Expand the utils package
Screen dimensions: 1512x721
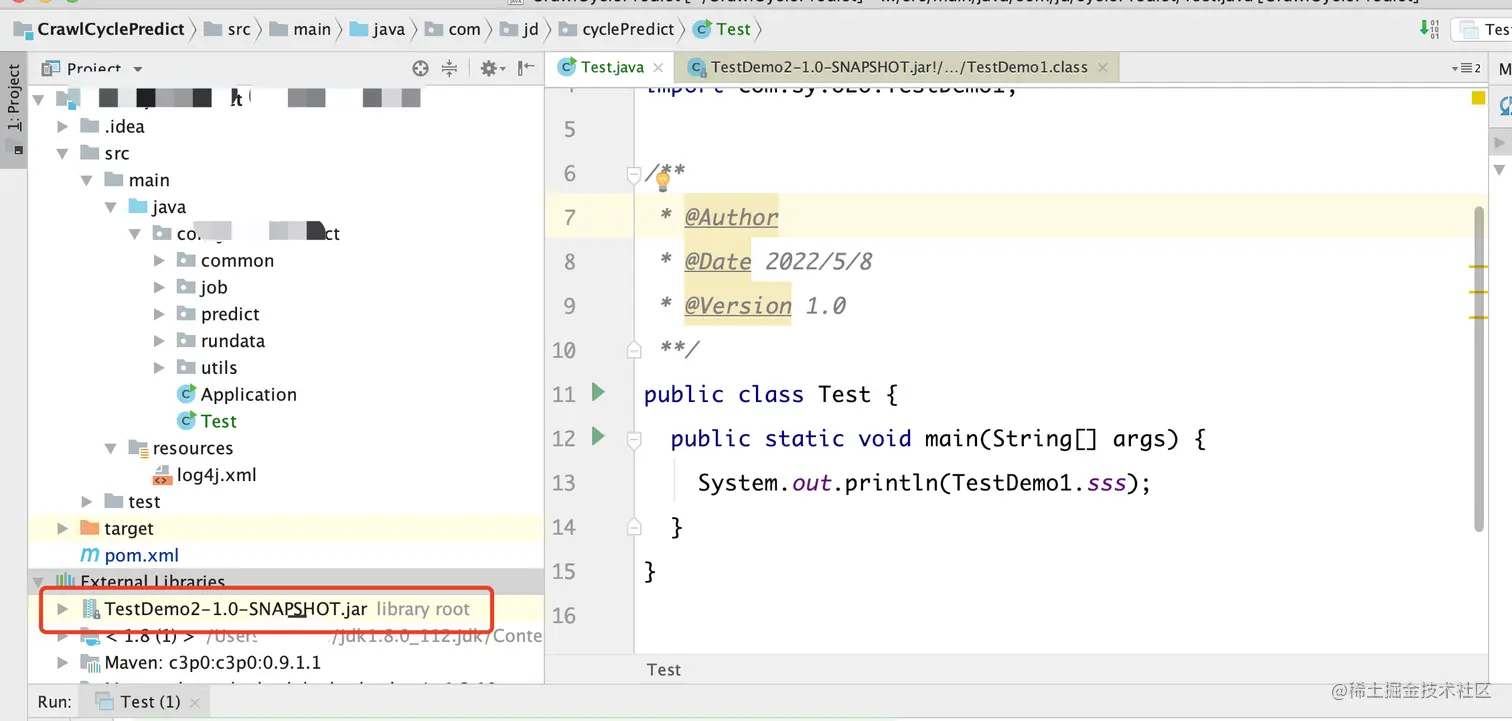coord(159,368)
